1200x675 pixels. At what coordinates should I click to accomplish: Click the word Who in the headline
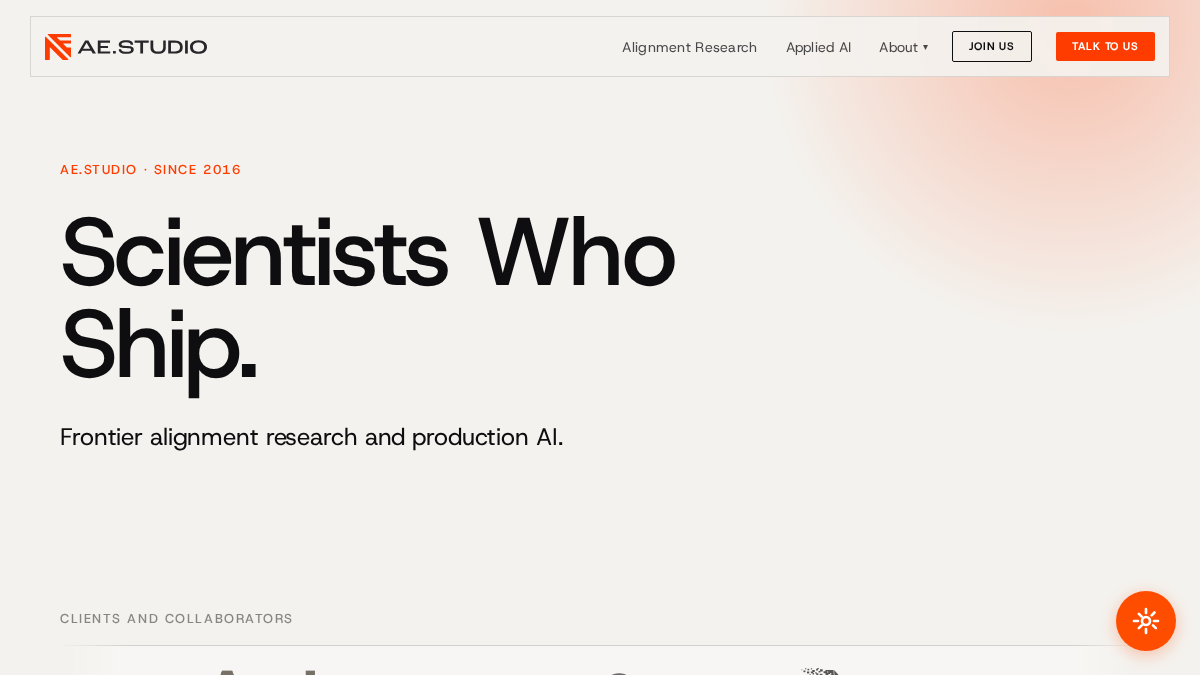click(x=576, y=253)
